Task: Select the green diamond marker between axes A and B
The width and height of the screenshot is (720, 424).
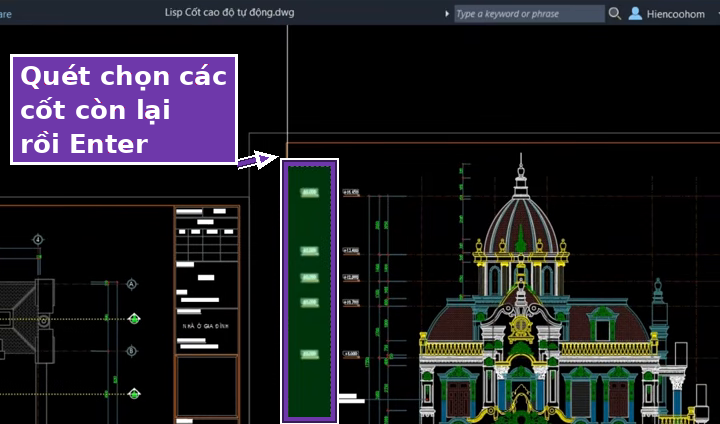Action: pos(134,319)
